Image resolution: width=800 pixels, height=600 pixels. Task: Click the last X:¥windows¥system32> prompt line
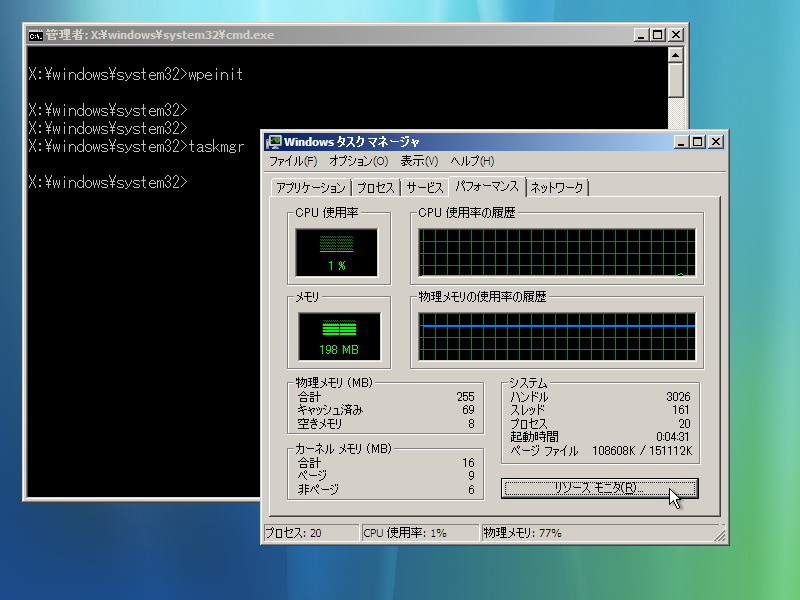click(108, 183)
